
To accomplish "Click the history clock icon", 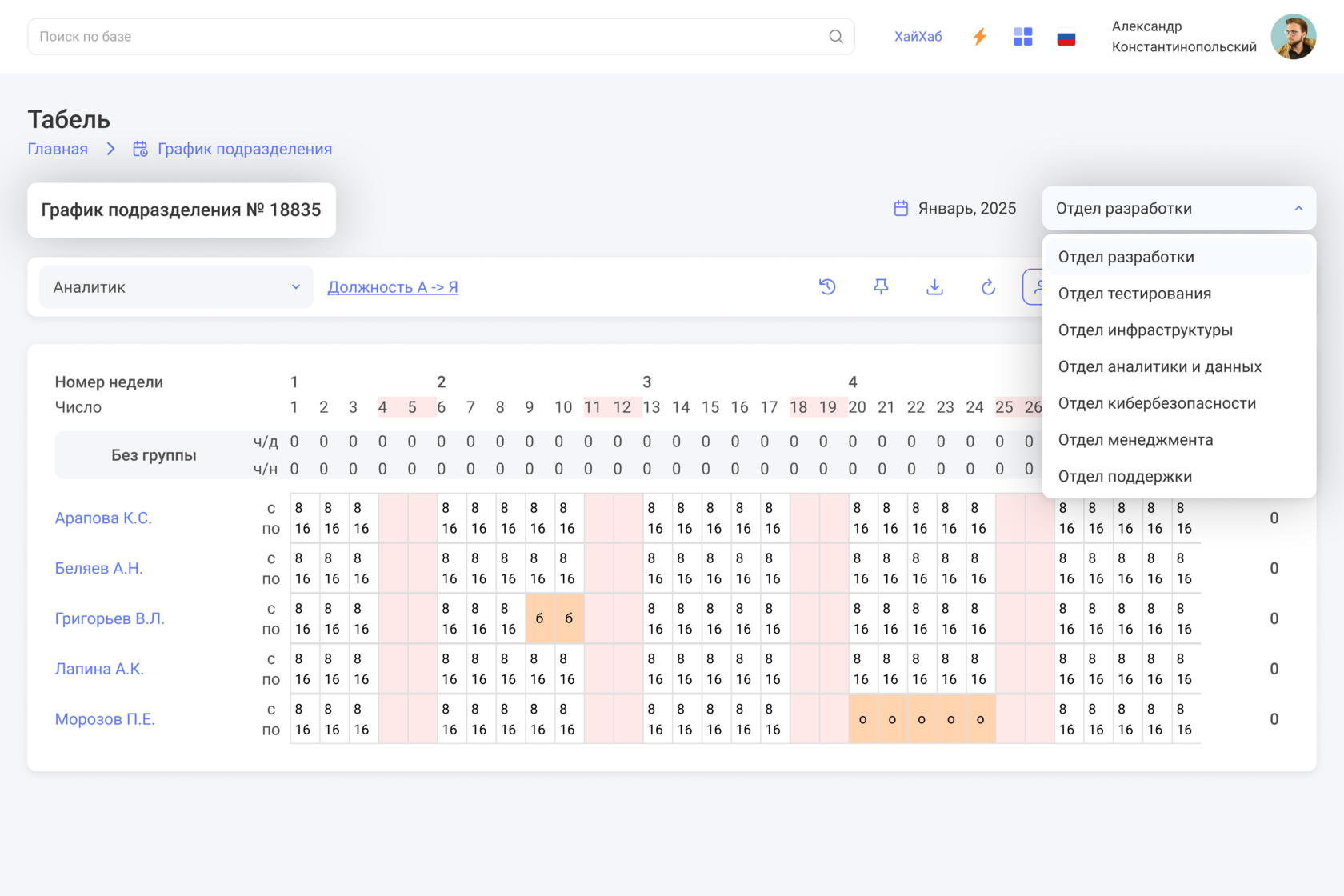I will (x=827, y=286).
